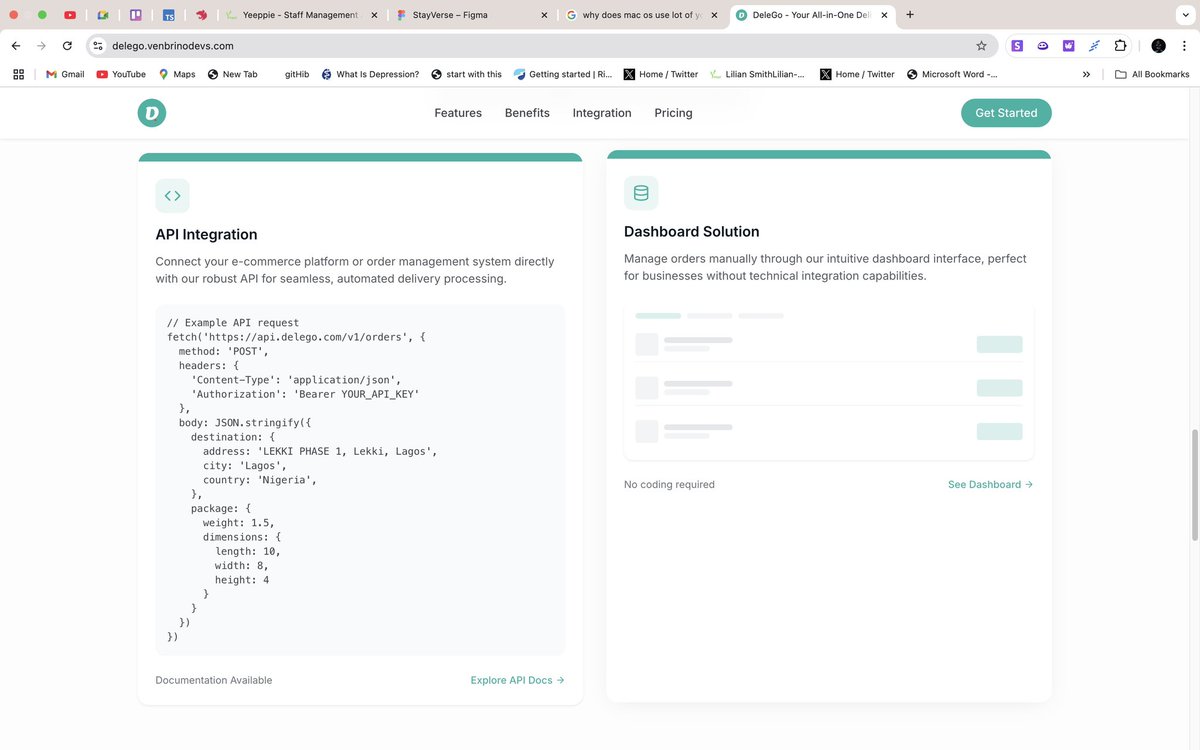Open the Extensions puzzle piece menu
The image size is (1200, 750).
click(x=1120, y=46)
